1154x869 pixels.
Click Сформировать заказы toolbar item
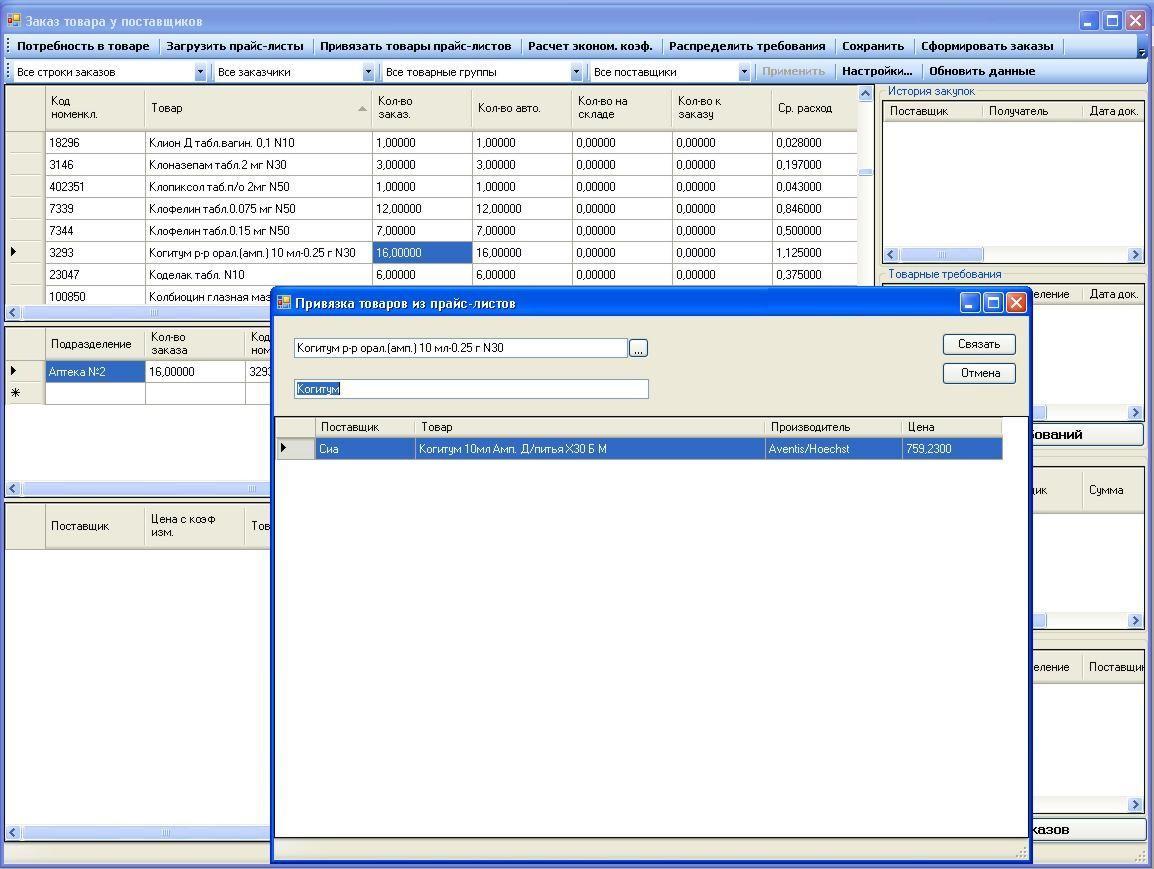tap(986, 46)
